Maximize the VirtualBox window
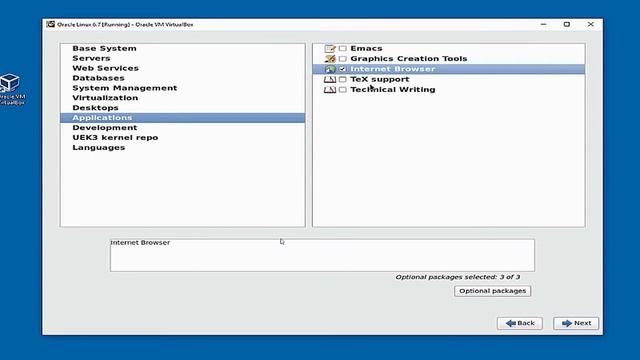Image resolution: width=640 pixels, height=360 pixels. click(x=567, y=24)
